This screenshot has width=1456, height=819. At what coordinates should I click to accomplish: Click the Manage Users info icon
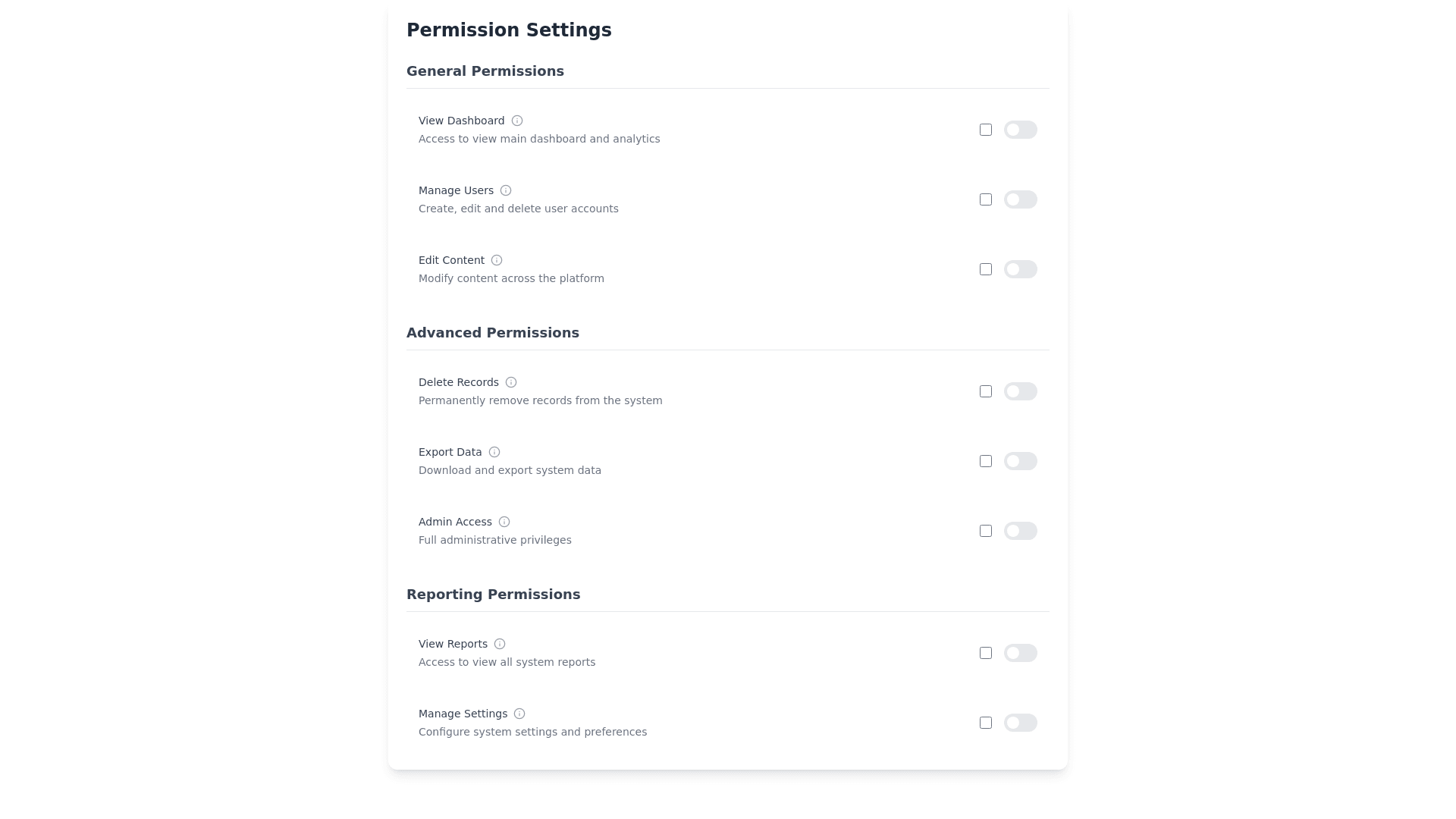[506, 190]
